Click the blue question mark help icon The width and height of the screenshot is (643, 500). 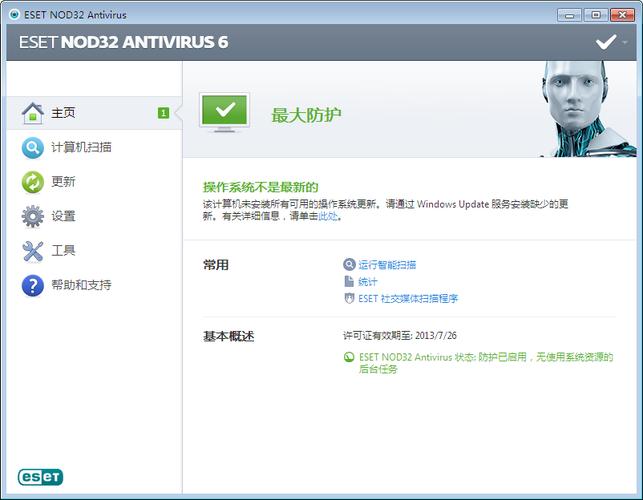point(33,285)
